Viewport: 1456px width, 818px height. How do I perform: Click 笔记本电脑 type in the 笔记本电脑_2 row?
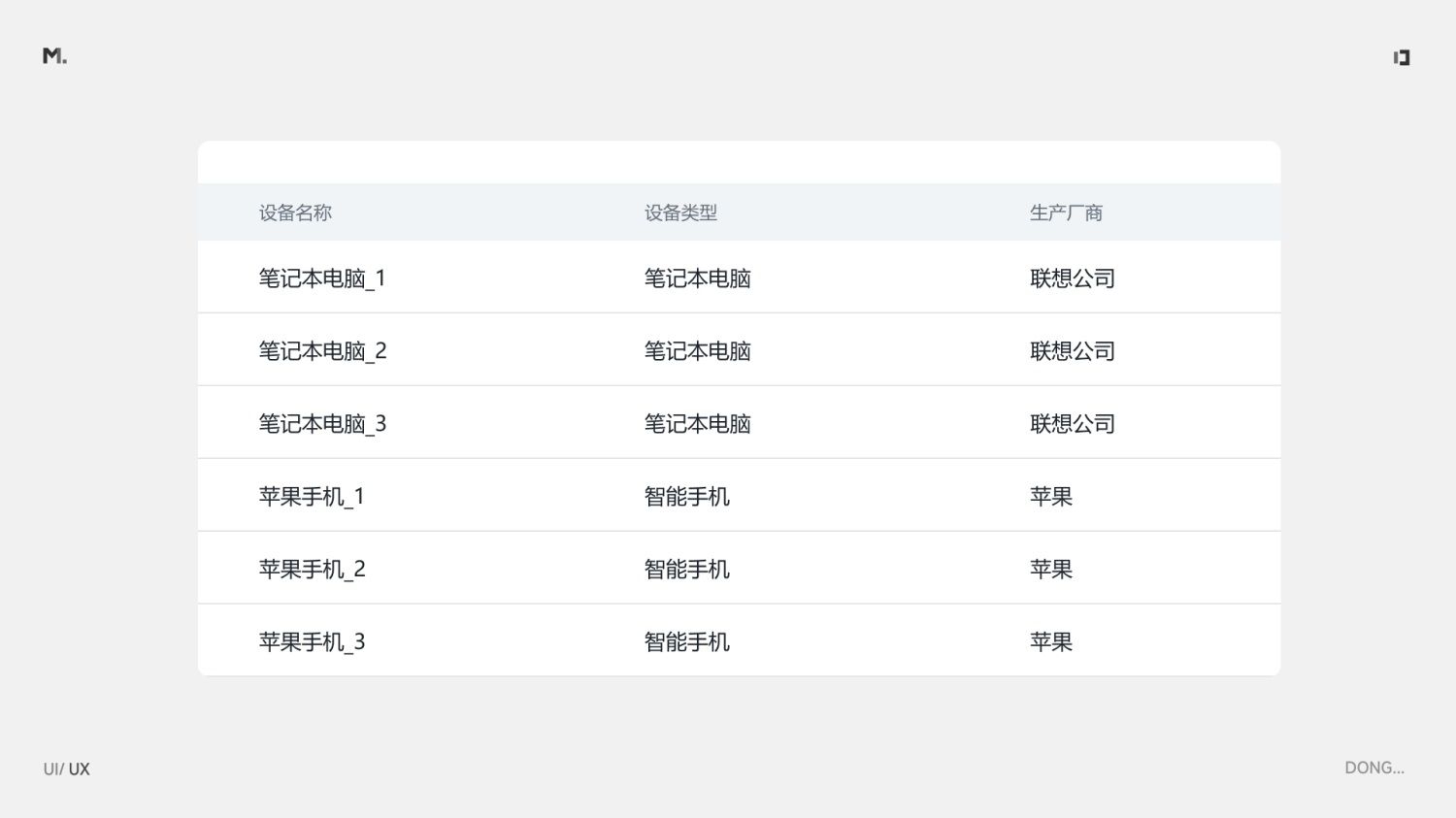click(697, 351)
